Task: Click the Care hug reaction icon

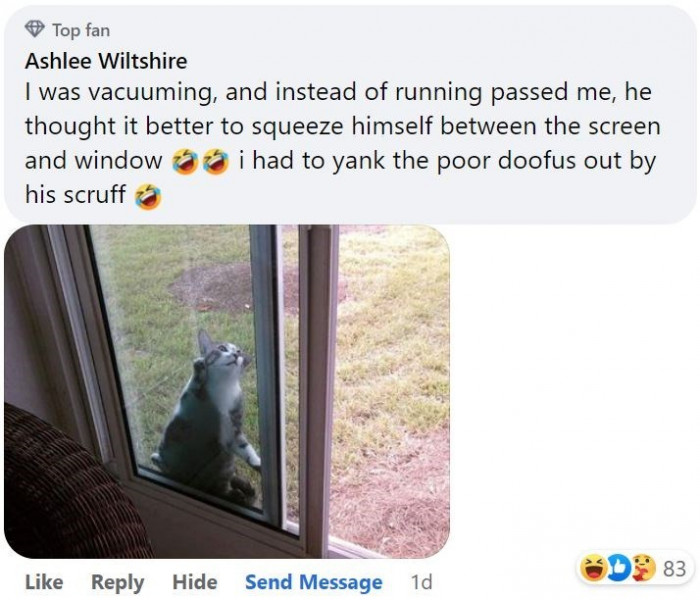Action: [643, 568]
